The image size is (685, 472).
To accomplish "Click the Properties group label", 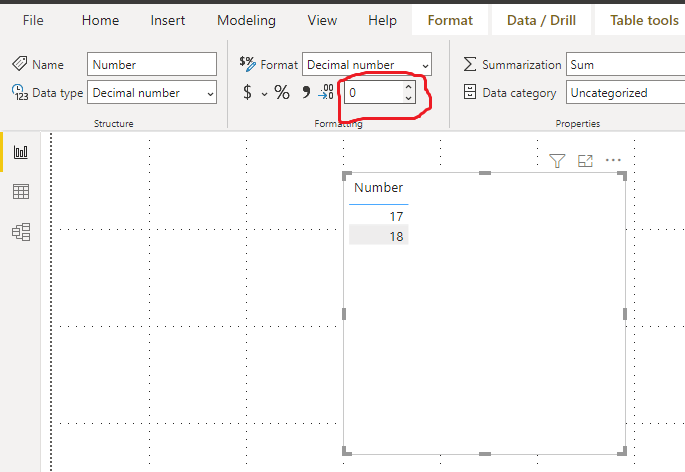I will [x=578, y=124].
